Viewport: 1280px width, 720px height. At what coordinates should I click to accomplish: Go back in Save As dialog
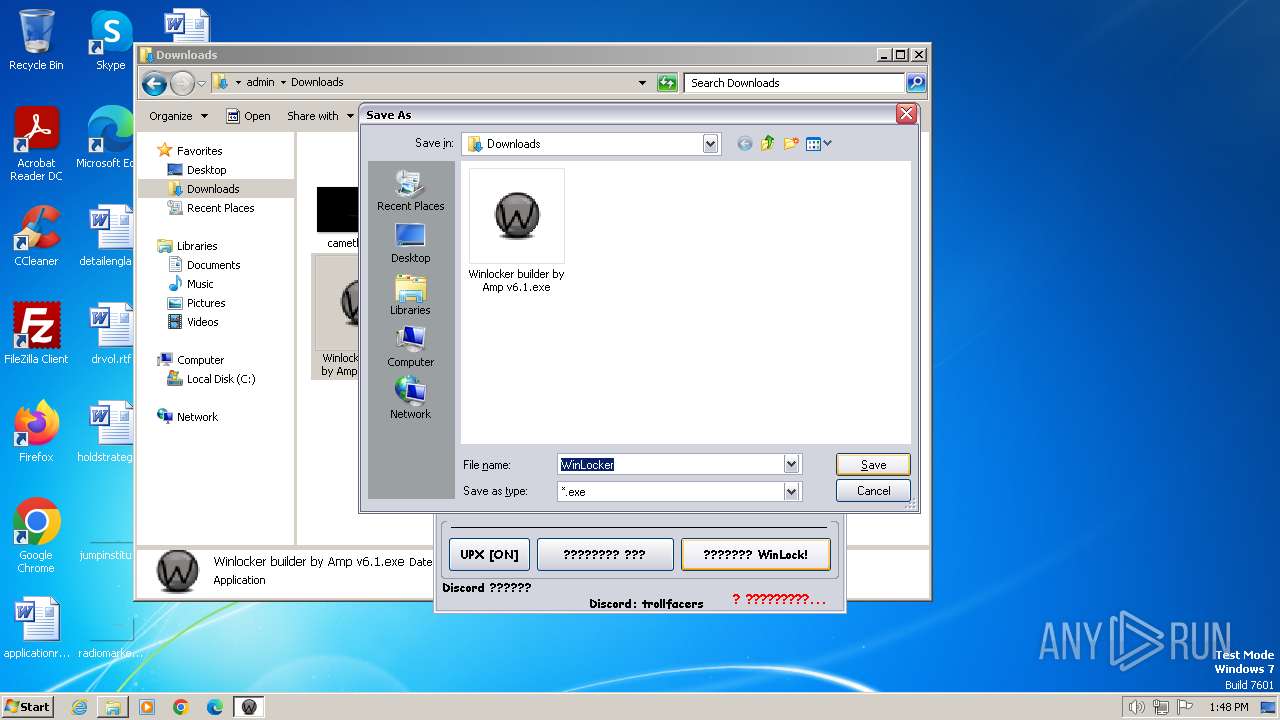pyautogui.click(x=744, y=144)
